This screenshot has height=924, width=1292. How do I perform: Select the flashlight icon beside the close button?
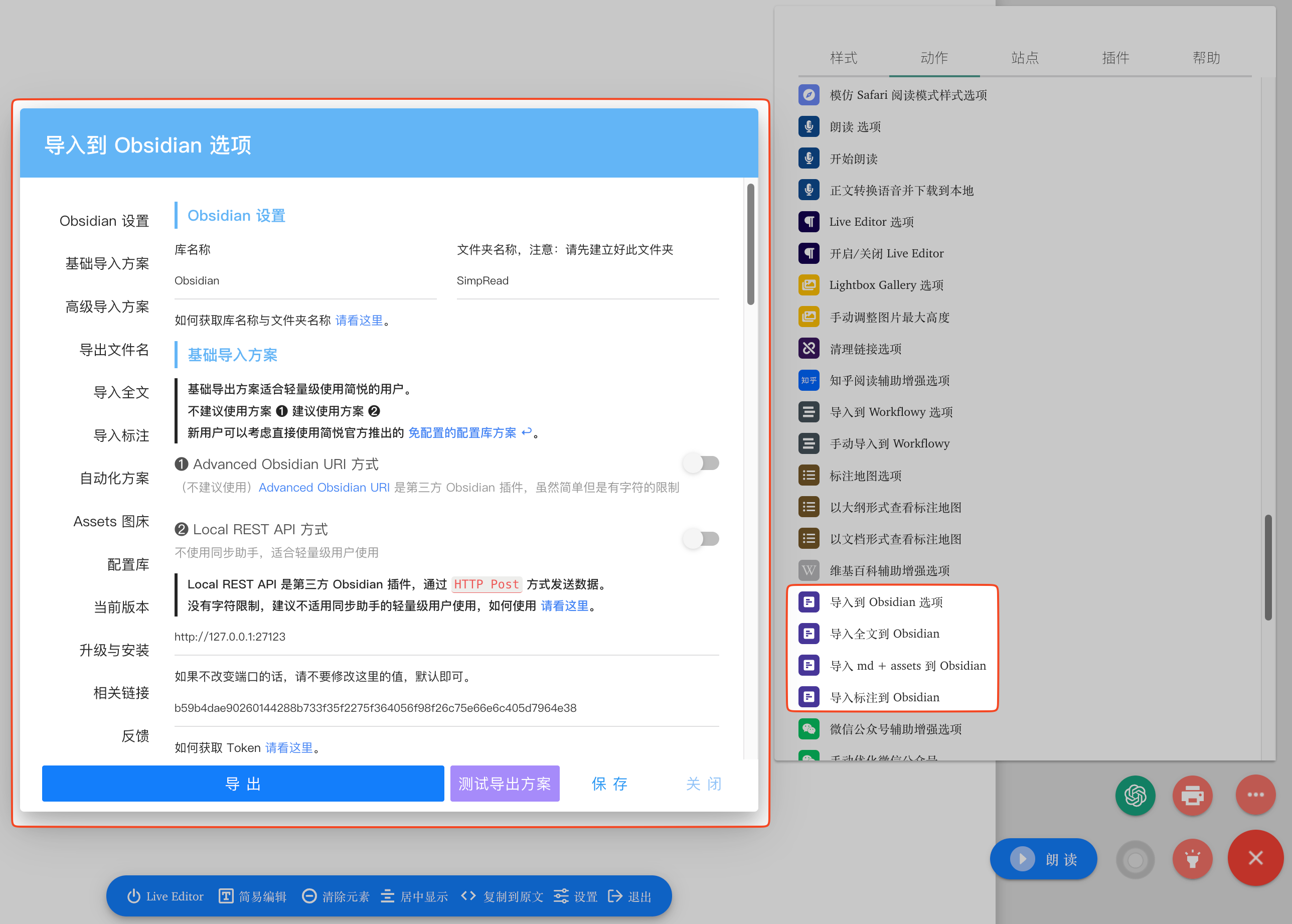tap(1193, 859)
